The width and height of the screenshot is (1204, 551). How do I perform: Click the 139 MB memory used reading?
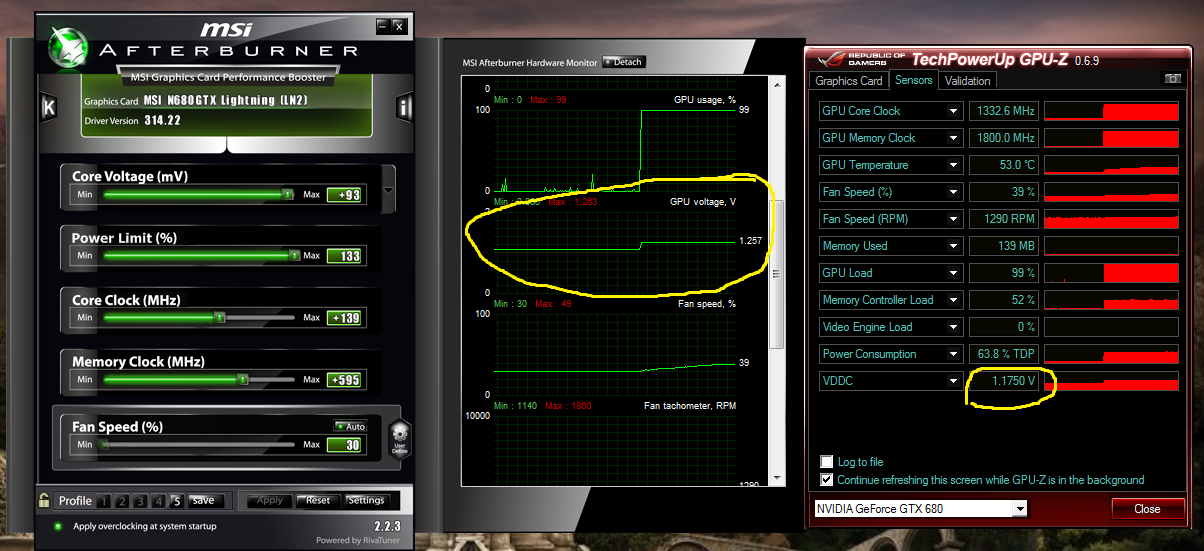[1004, 246]
